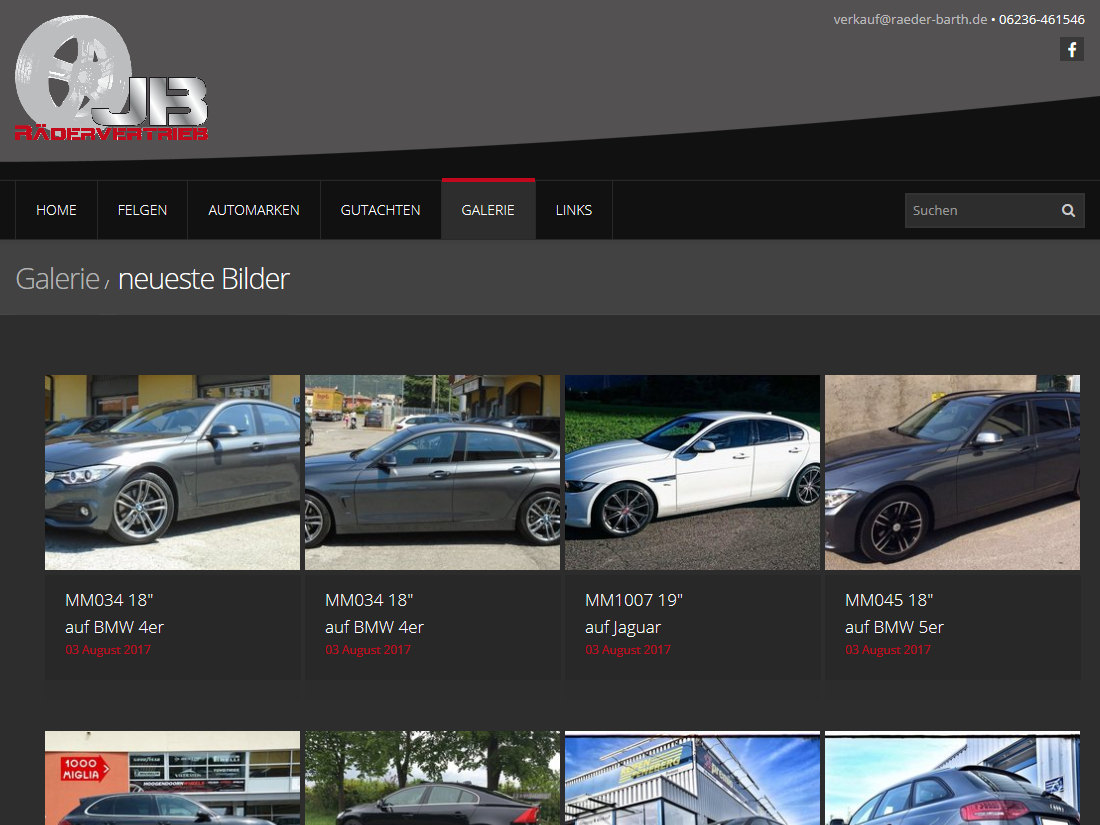Image resolution: width=1100 pixels, height=825 pixels.
Task: Click the verkauf@raeder-barth.de email link
Action: 910,19
